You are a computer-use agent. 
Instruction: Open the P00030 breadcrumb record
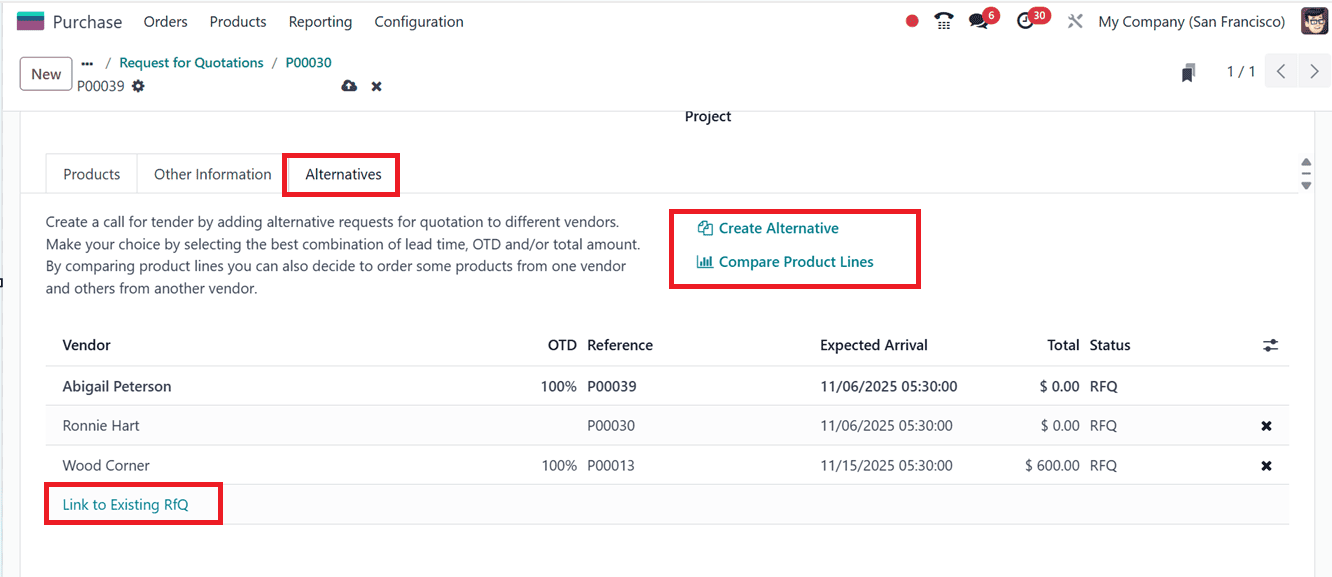click(308, 62)
